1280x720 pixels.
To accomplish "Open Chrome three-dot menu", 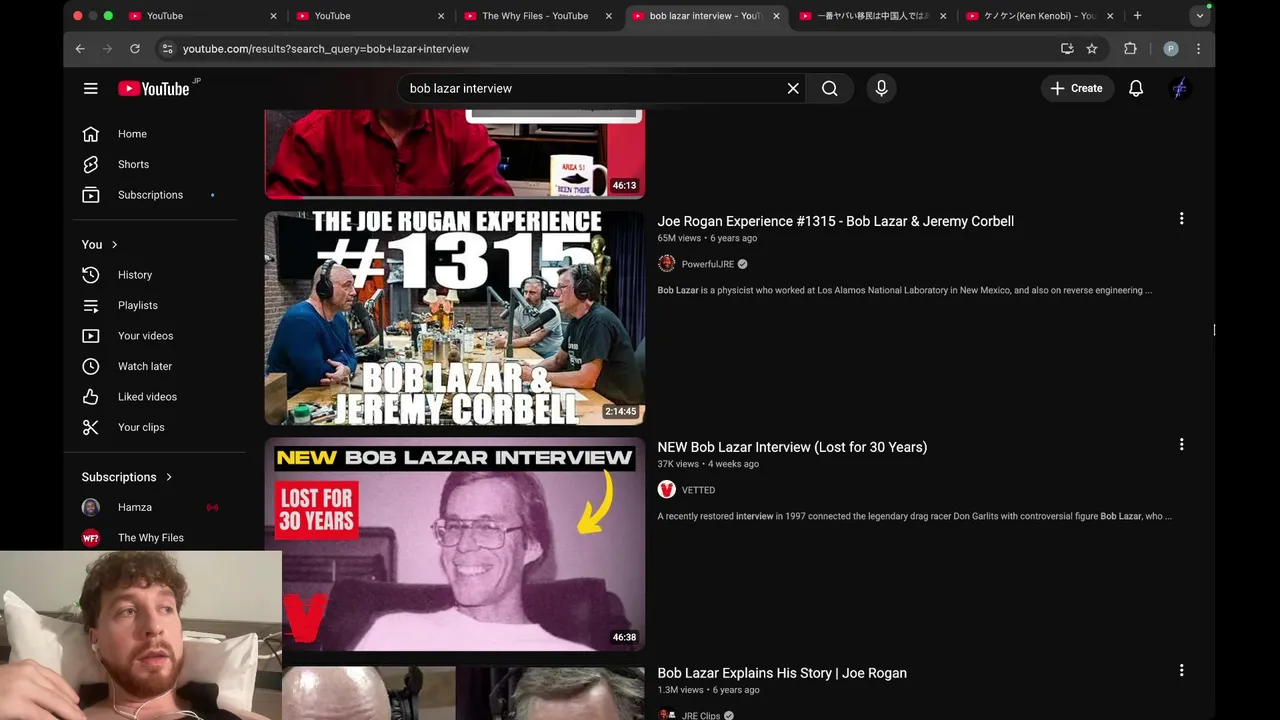I will [1198, 48].
